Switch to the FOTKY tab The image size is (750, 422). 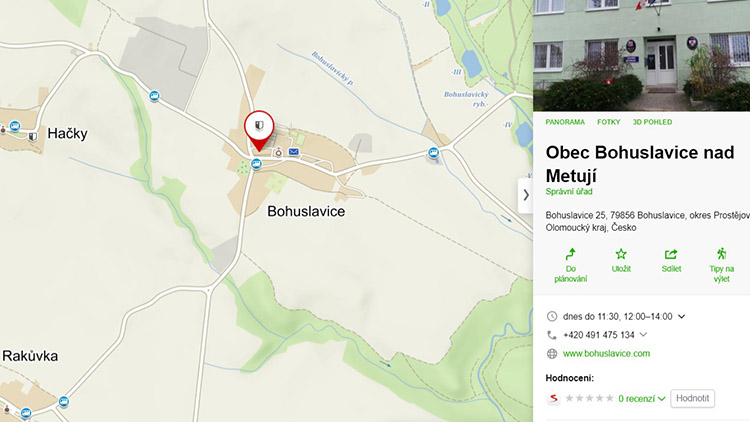[608, 122]
